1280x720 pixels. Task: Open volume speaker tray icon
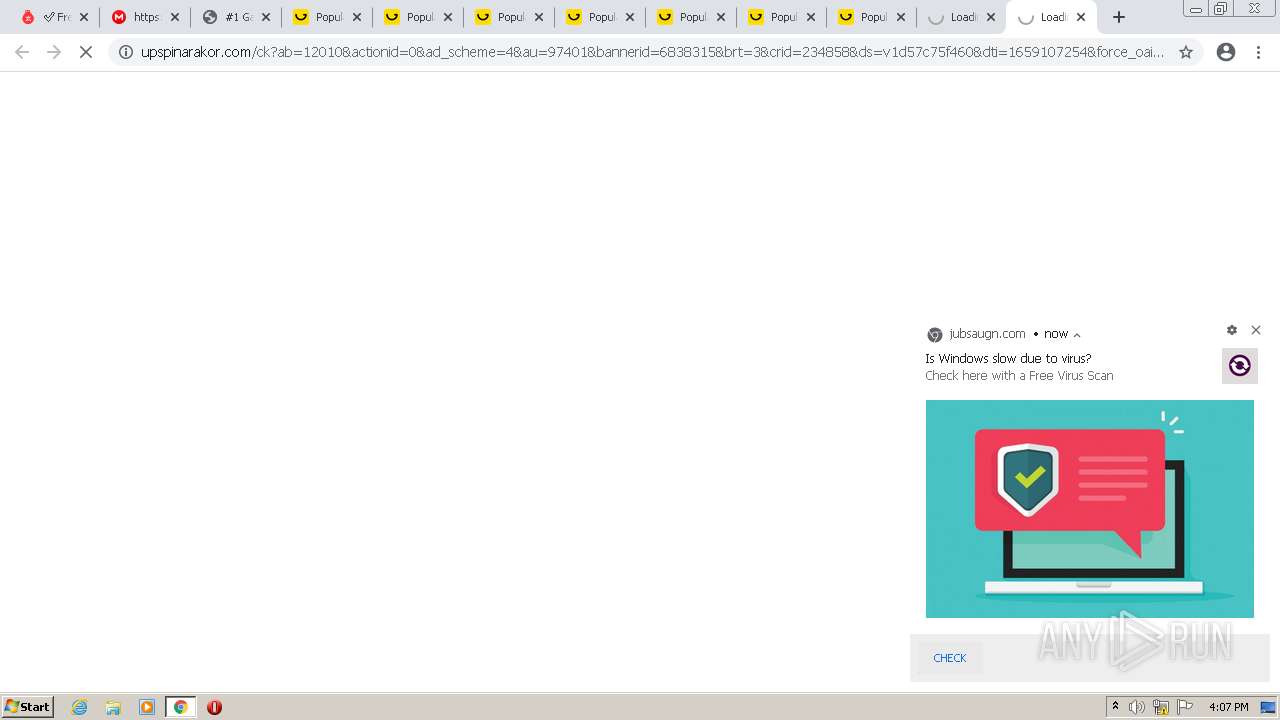[1137, 707]
